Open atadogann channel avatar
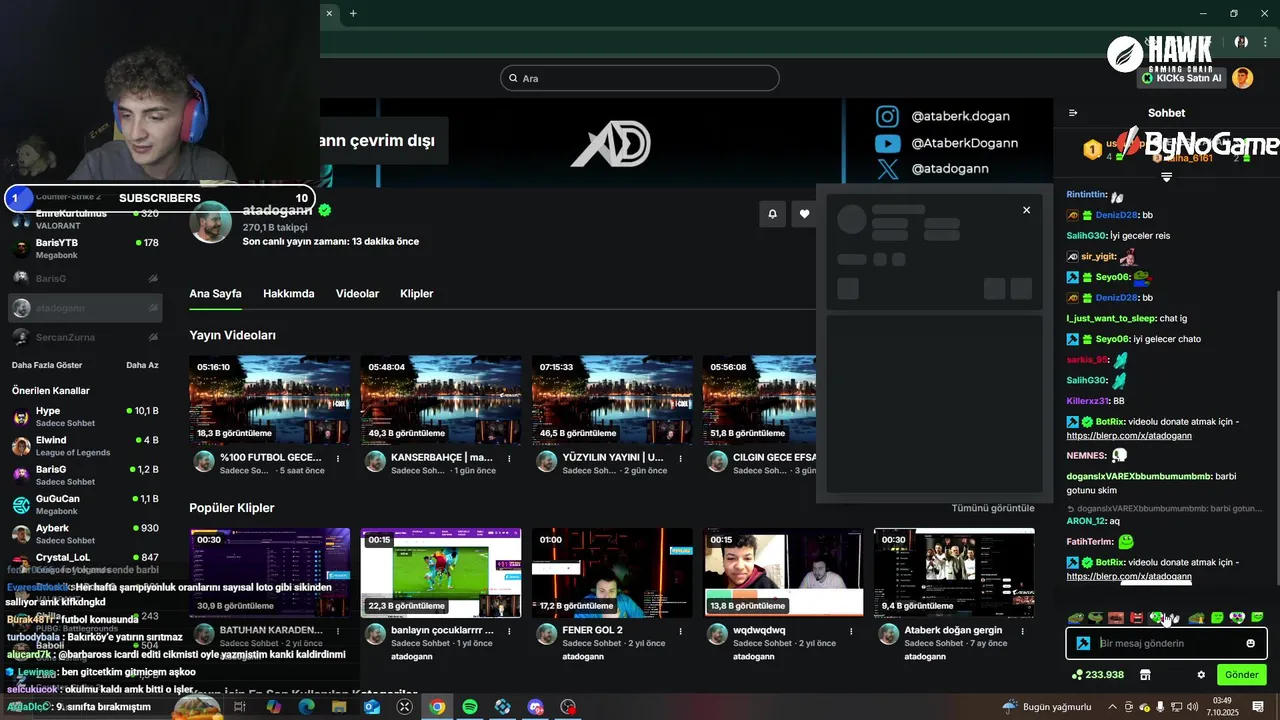 coord(211,222)
